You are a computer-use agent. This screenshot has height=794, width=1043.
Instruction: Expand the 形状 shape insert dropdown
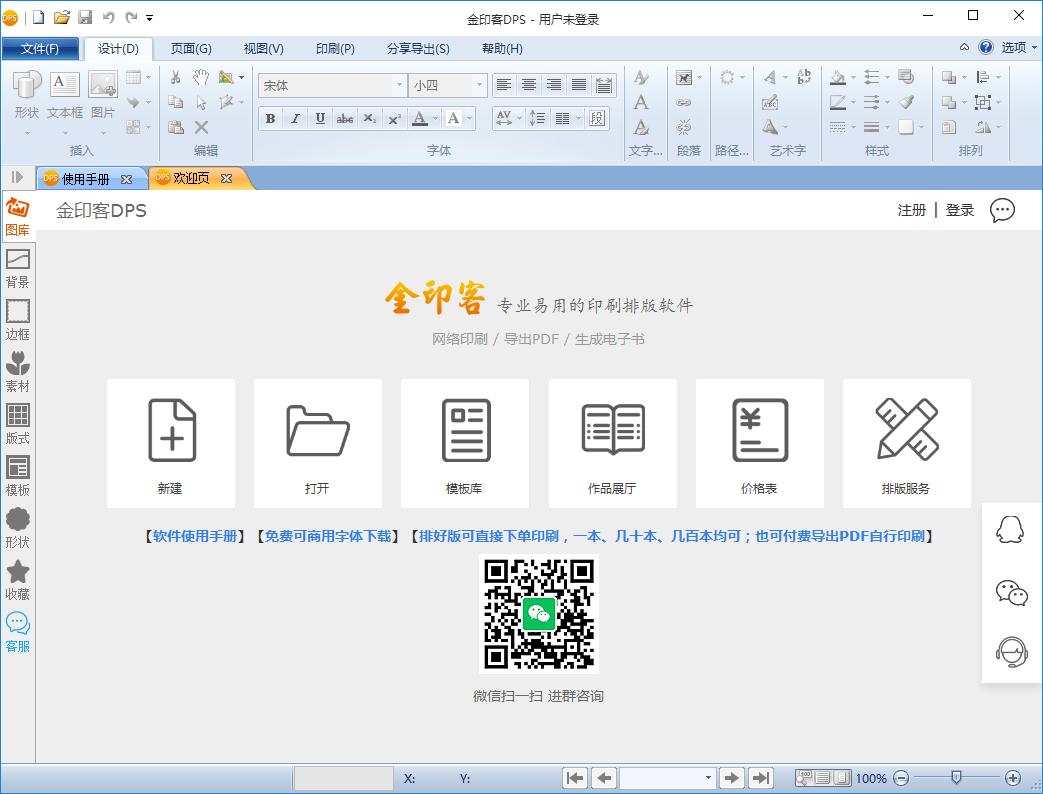click(27, 134)
